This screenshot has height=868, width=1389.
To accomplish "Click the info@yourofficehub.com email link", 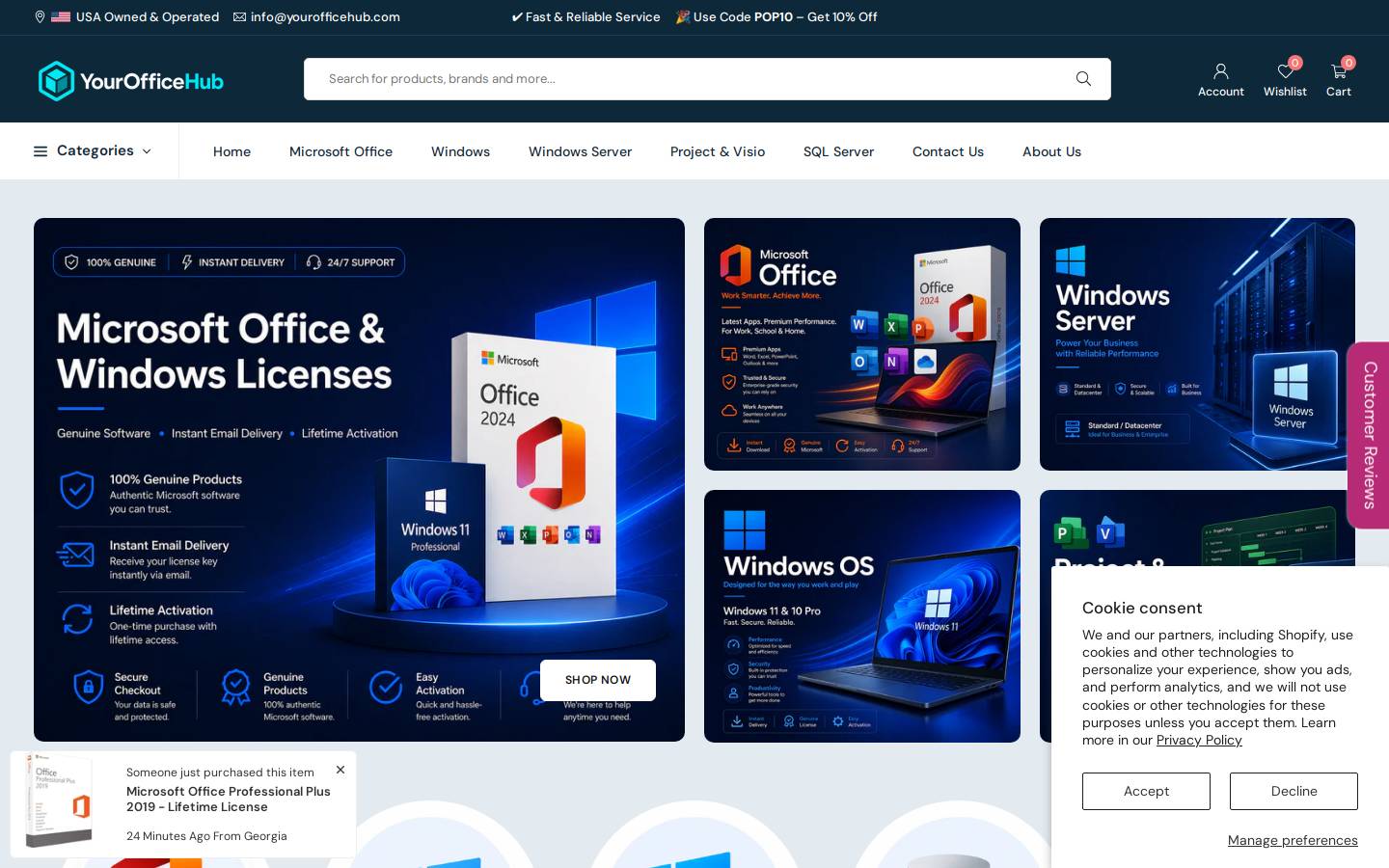I will point(325,17).
